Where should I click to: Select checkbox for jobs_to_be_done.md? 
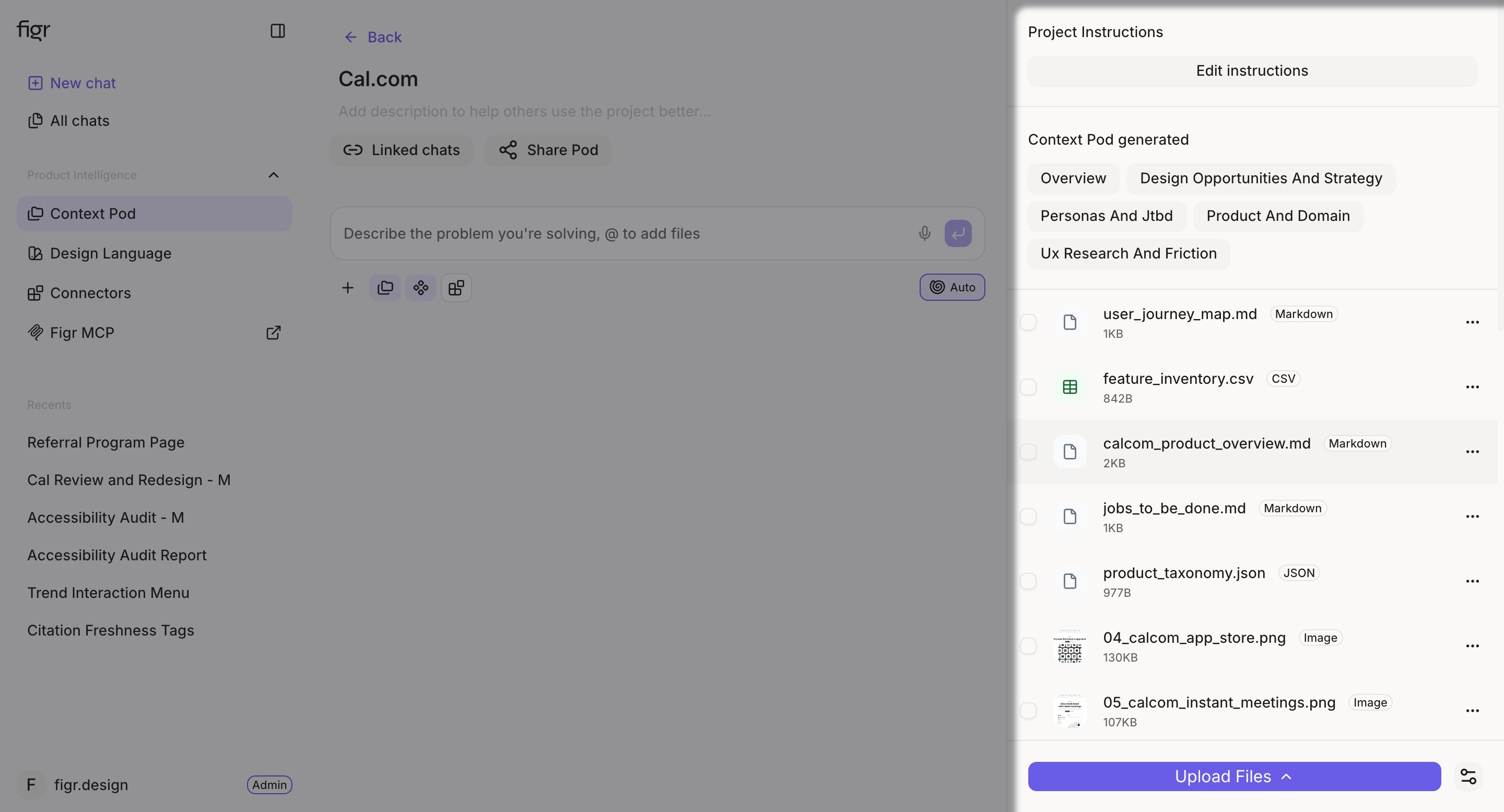click(x=1028, y=516)
